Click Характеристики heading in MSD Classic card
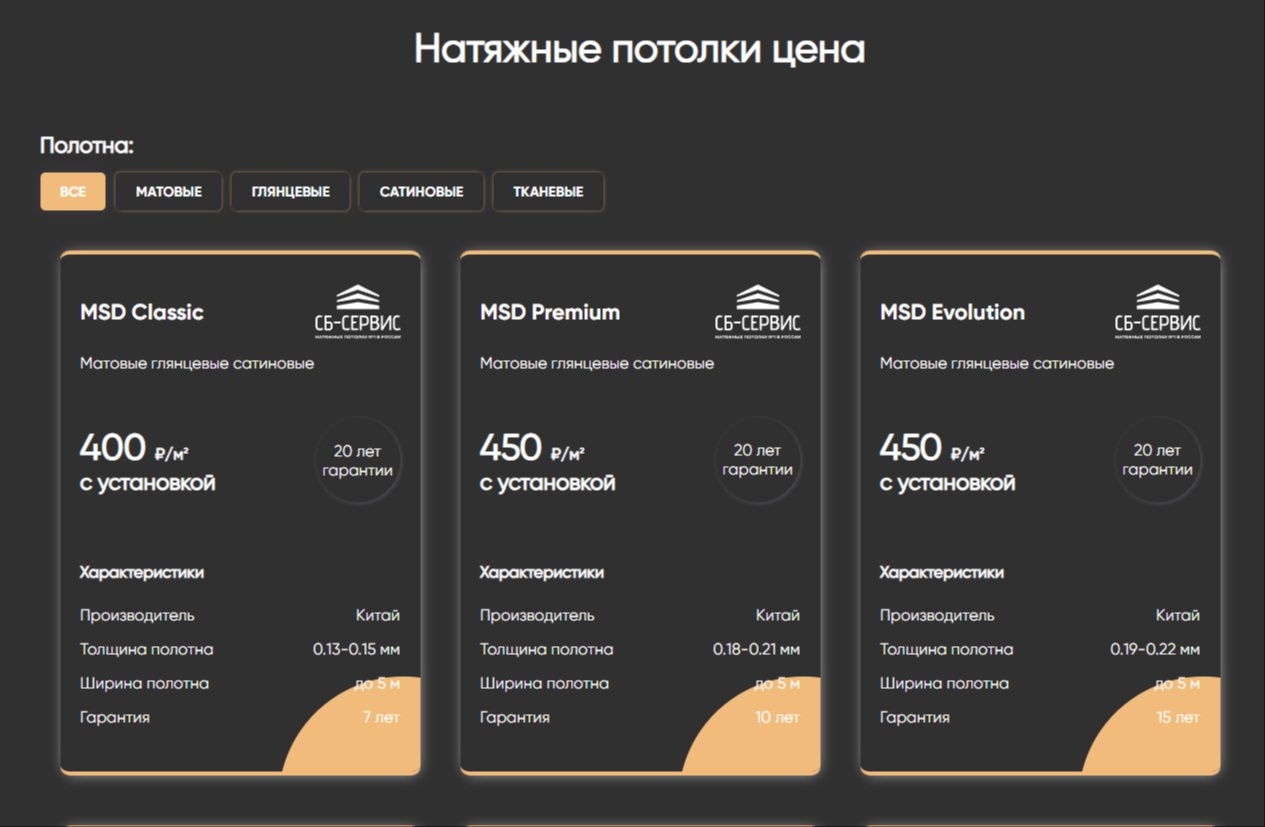The height and width of the screenshot is (827, 1265). pos(142,572)
